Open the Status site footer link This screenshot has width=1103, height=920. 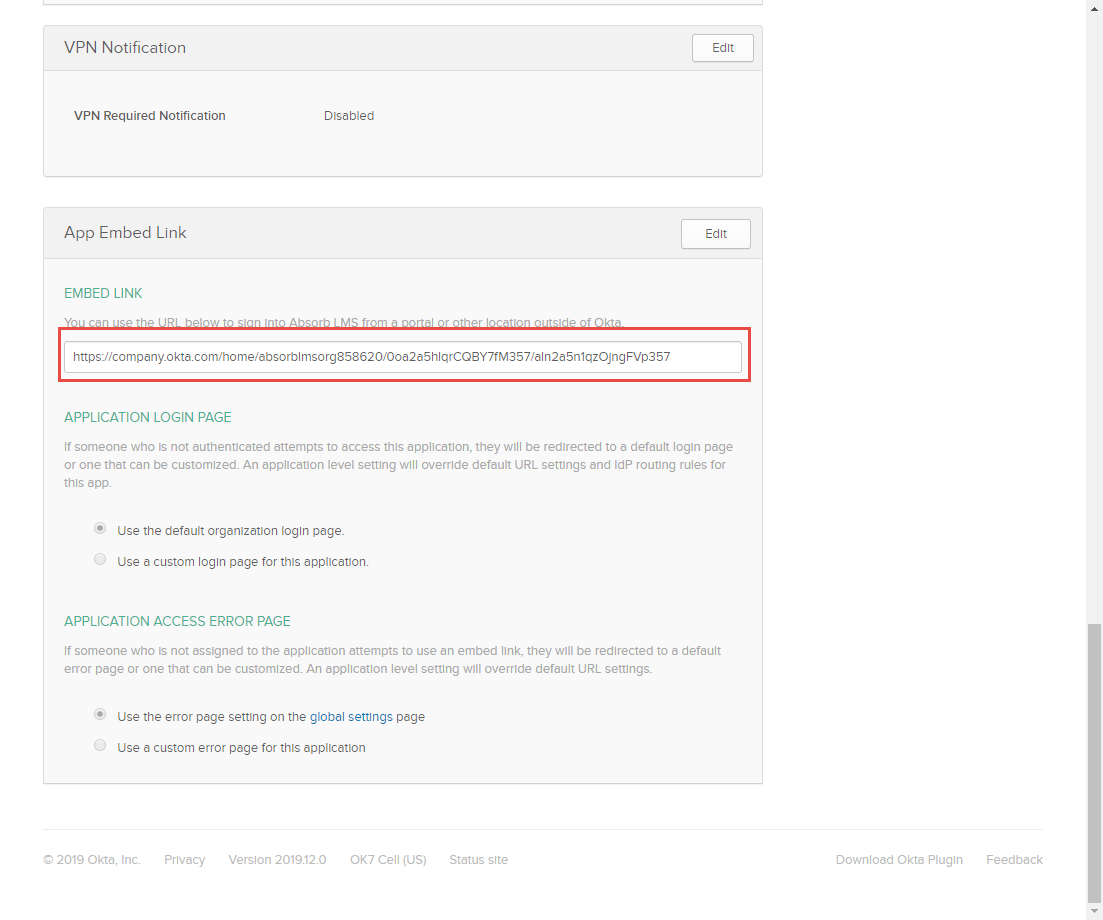[x=478, y=860]
